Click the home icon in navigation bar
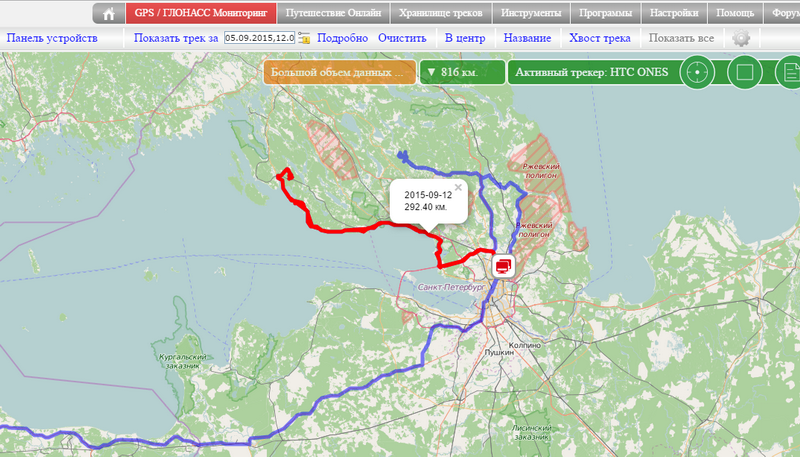800x457 pixels. 109,14
